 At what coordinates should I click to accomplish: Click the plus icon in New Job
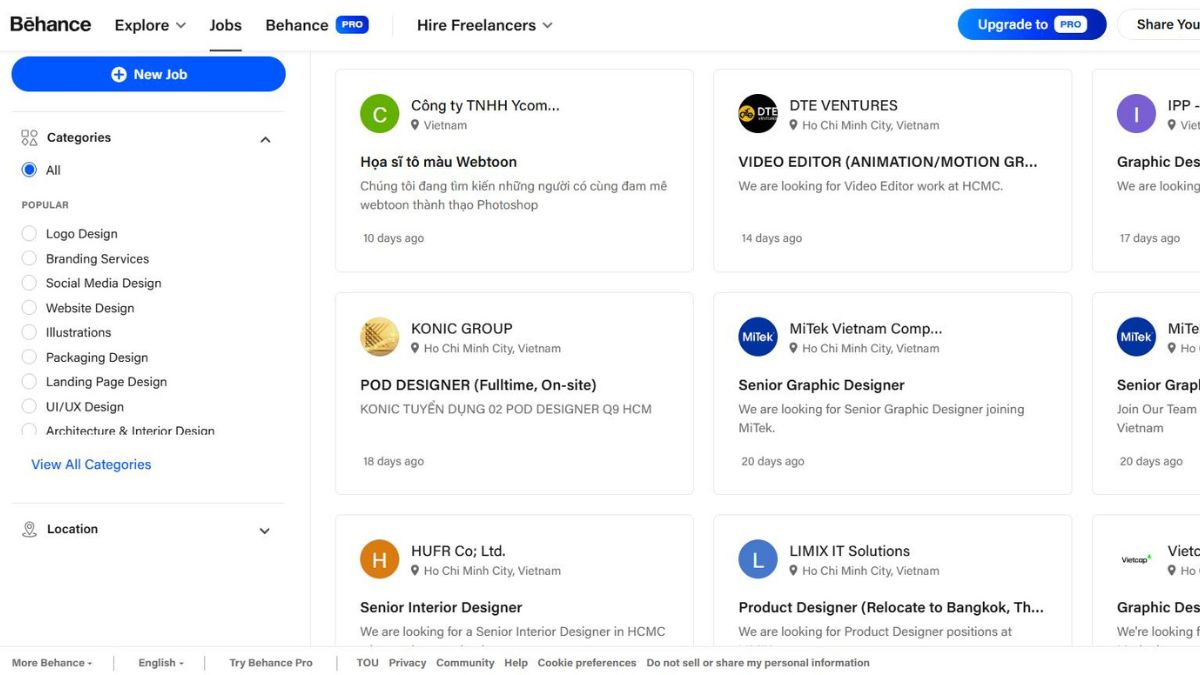[x=119, y=74]
